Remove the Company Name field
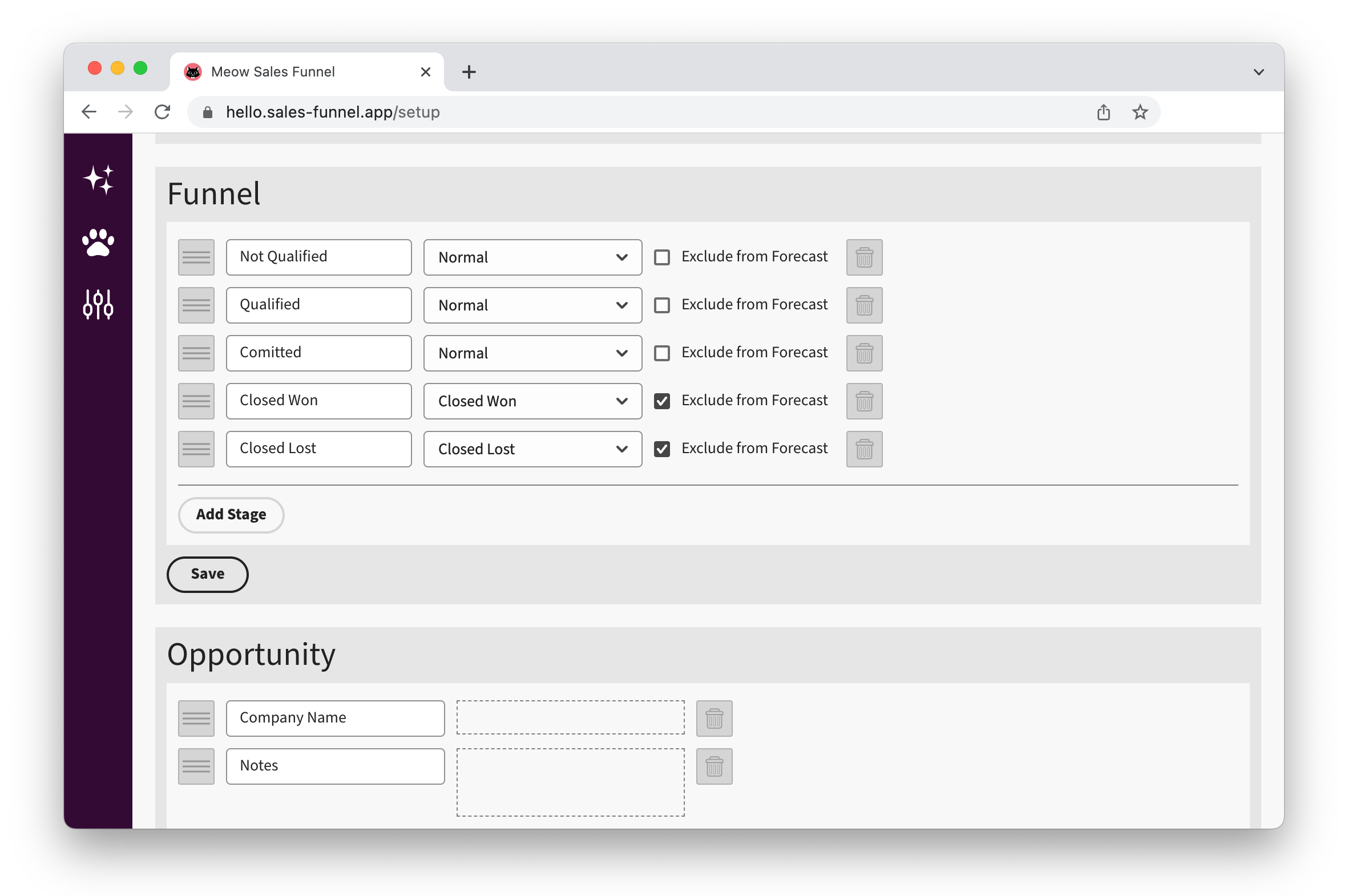Viewport: 1348px width, 896px height. [x=714, y=719]
